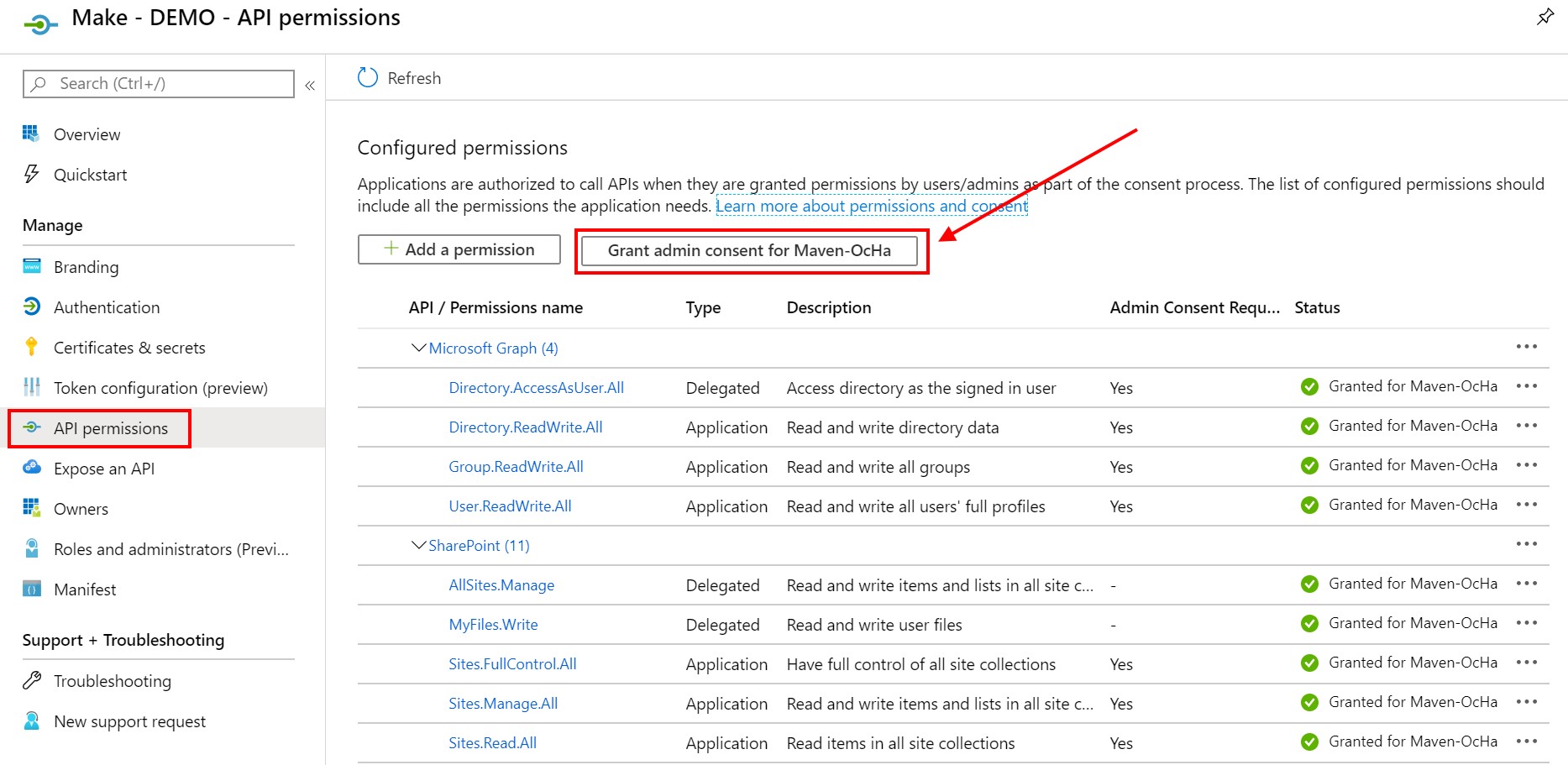Viewport: 1568px width, 765px height.
Task: Open the ellipsis menu for Directory.ReadWrite.All
Action: coord(1526,426)
